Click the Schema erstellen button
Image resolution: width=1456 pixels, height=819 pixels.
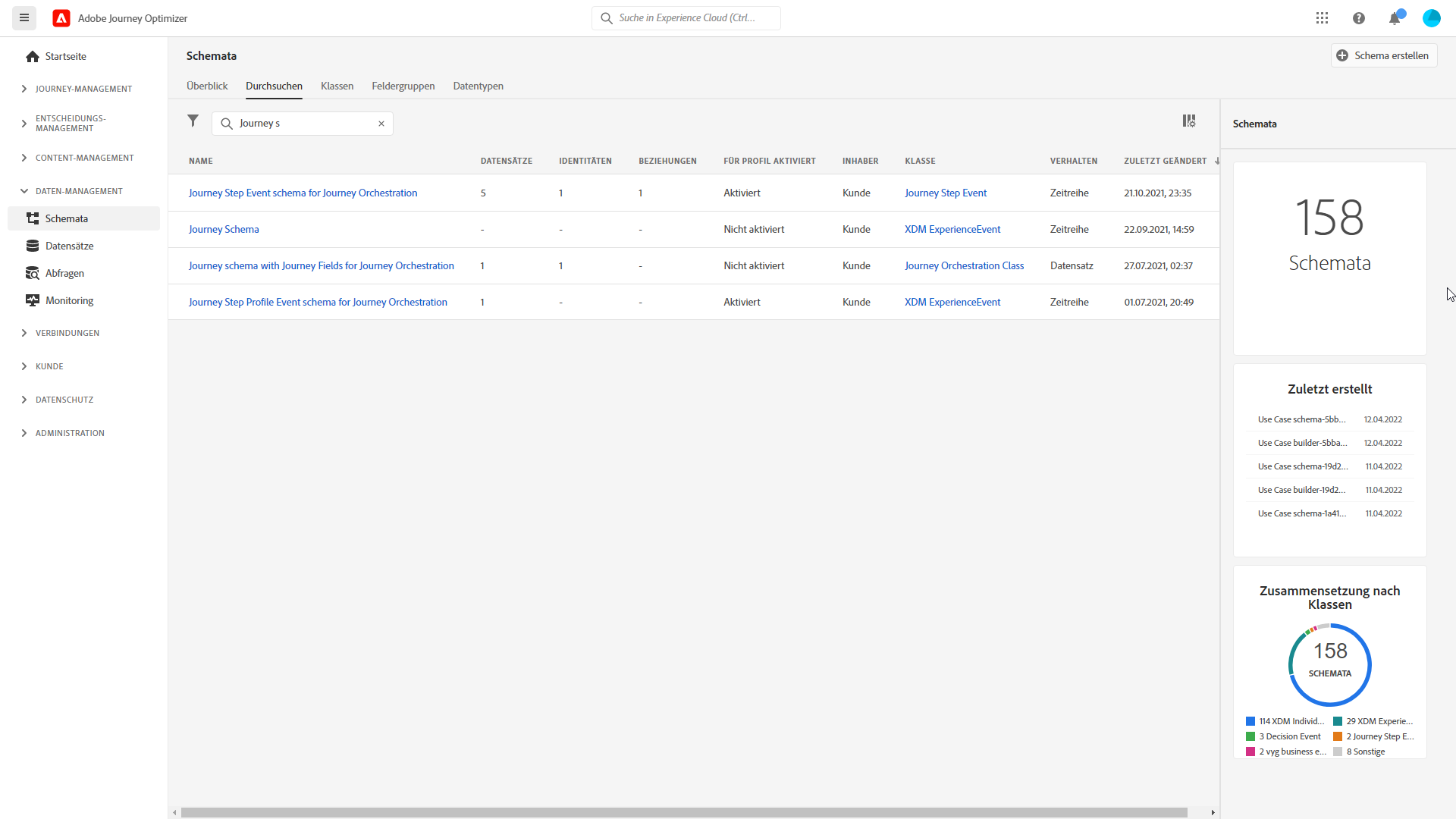point(1383,55)
